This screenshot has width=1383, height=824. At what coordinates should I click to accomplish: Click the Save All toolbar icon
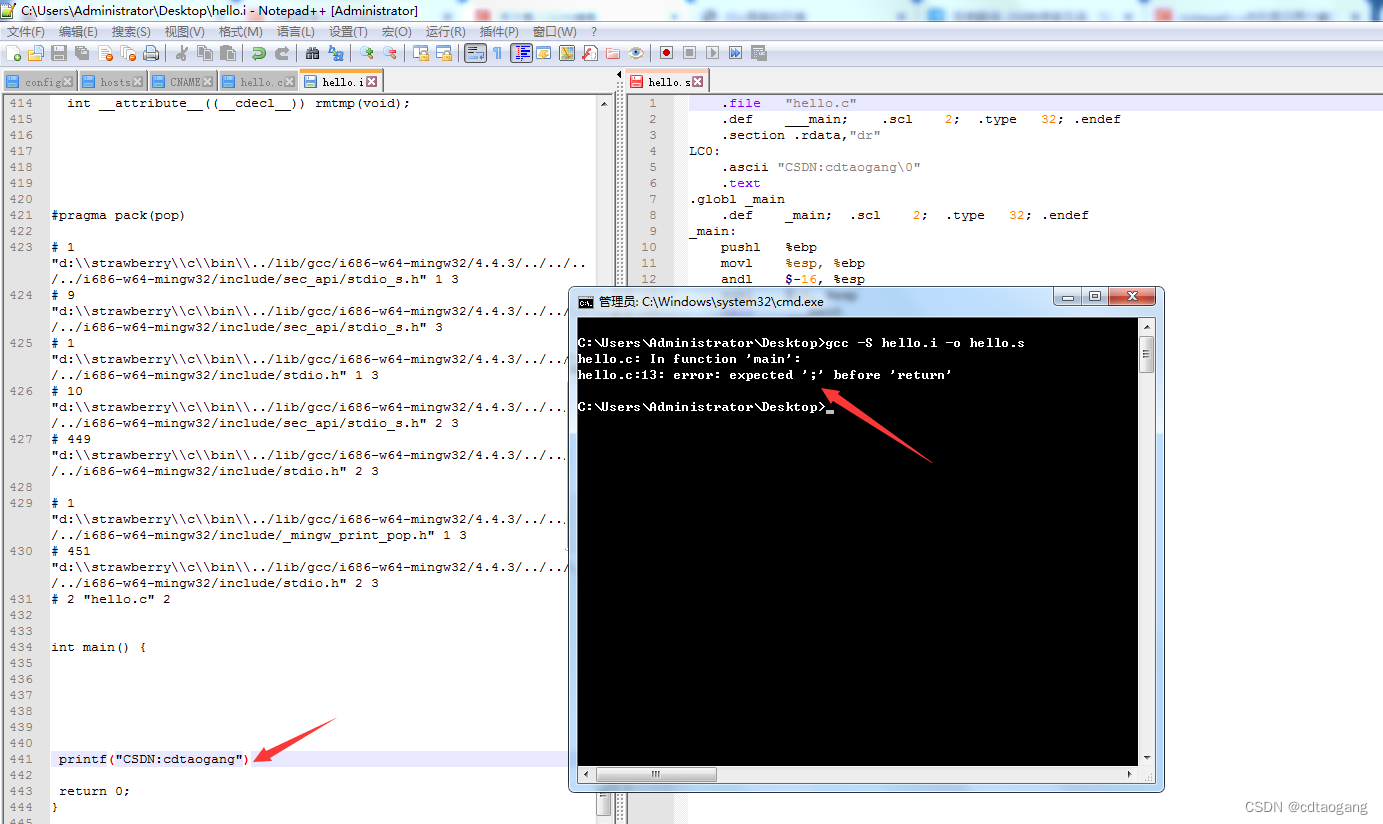(82, 53)
